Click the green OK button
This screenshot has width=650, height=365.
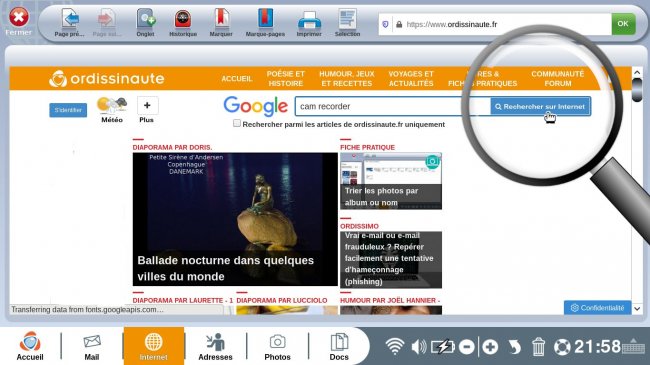pyautogui.click(x=623, y=24)
